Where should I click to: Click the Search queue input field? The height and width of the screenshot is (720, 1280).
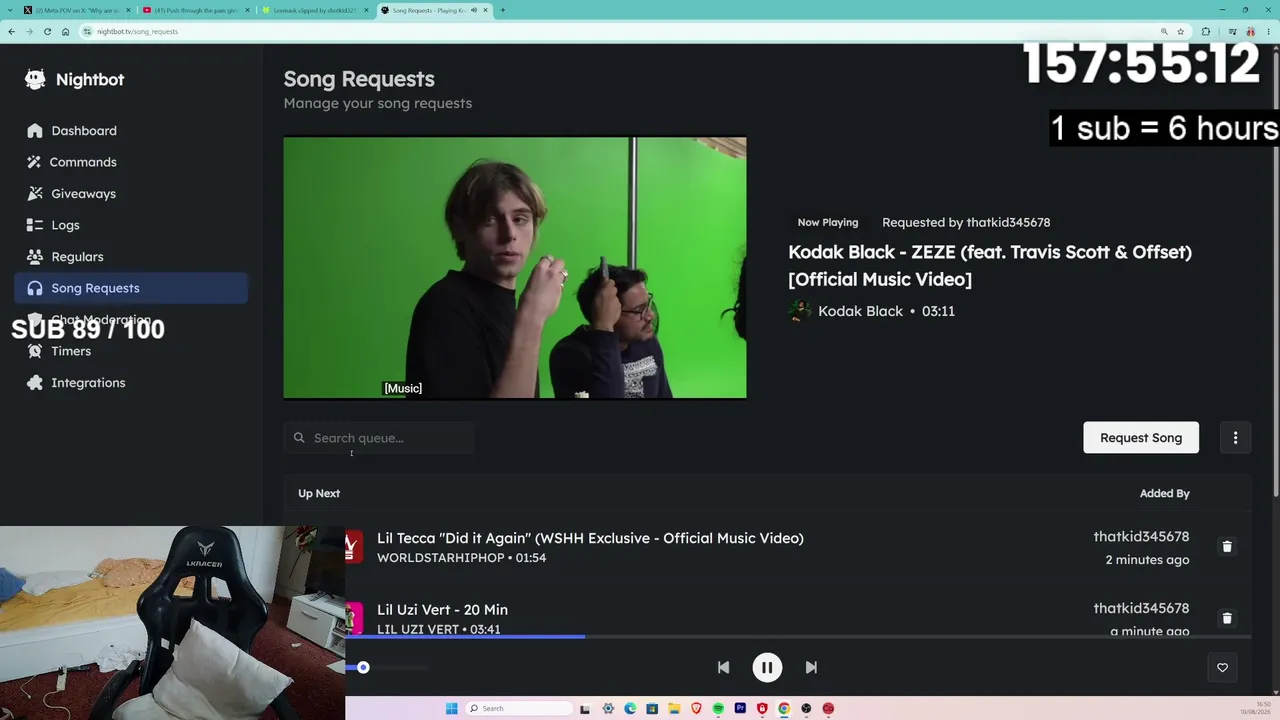[x=379, y=438]
